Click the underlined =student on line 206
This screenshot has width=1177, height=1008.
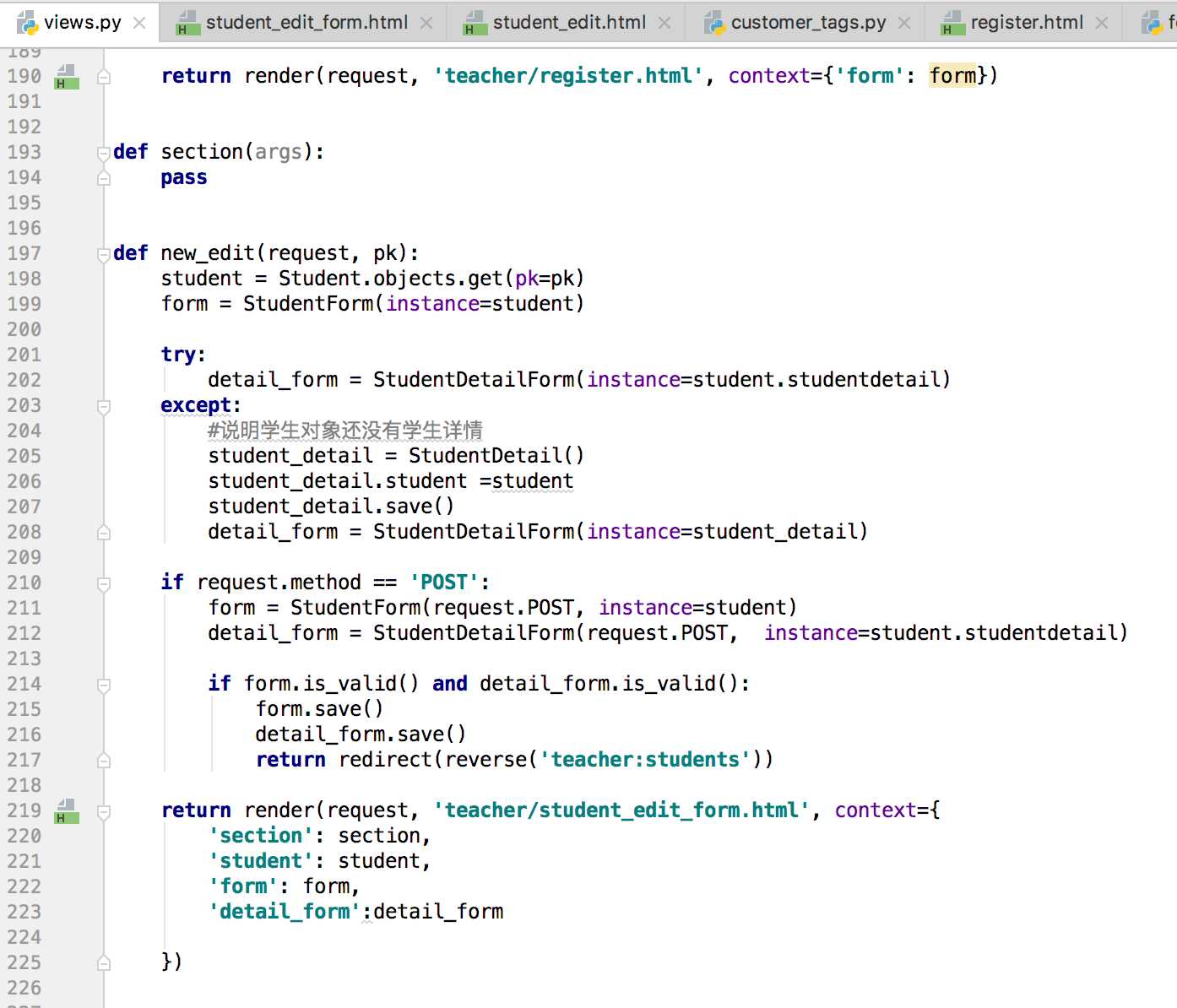click(x=527, y=481)
